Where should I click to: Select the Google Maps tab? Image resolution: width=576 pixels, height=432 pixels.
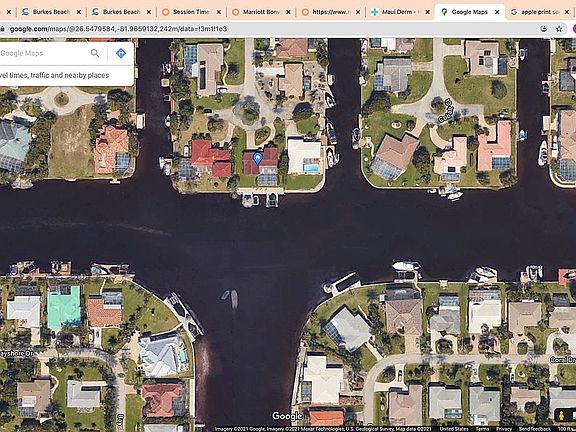(x=469, y=12)
